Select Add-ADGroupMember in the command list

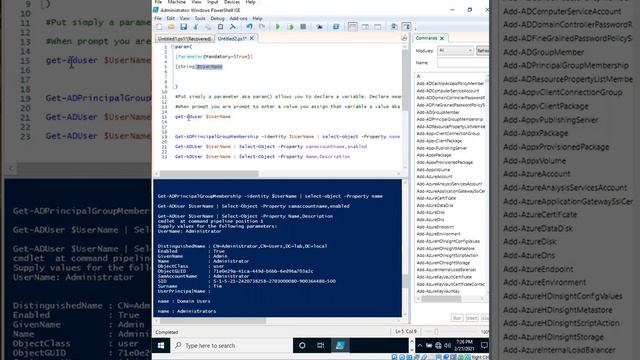pyautogui.click(x=438, y=112)
